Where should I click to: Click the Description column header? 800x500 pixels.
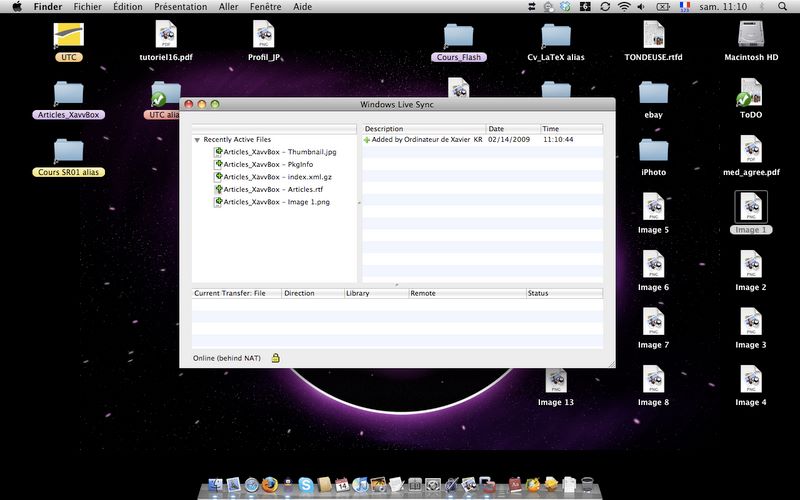click(424, 129)
